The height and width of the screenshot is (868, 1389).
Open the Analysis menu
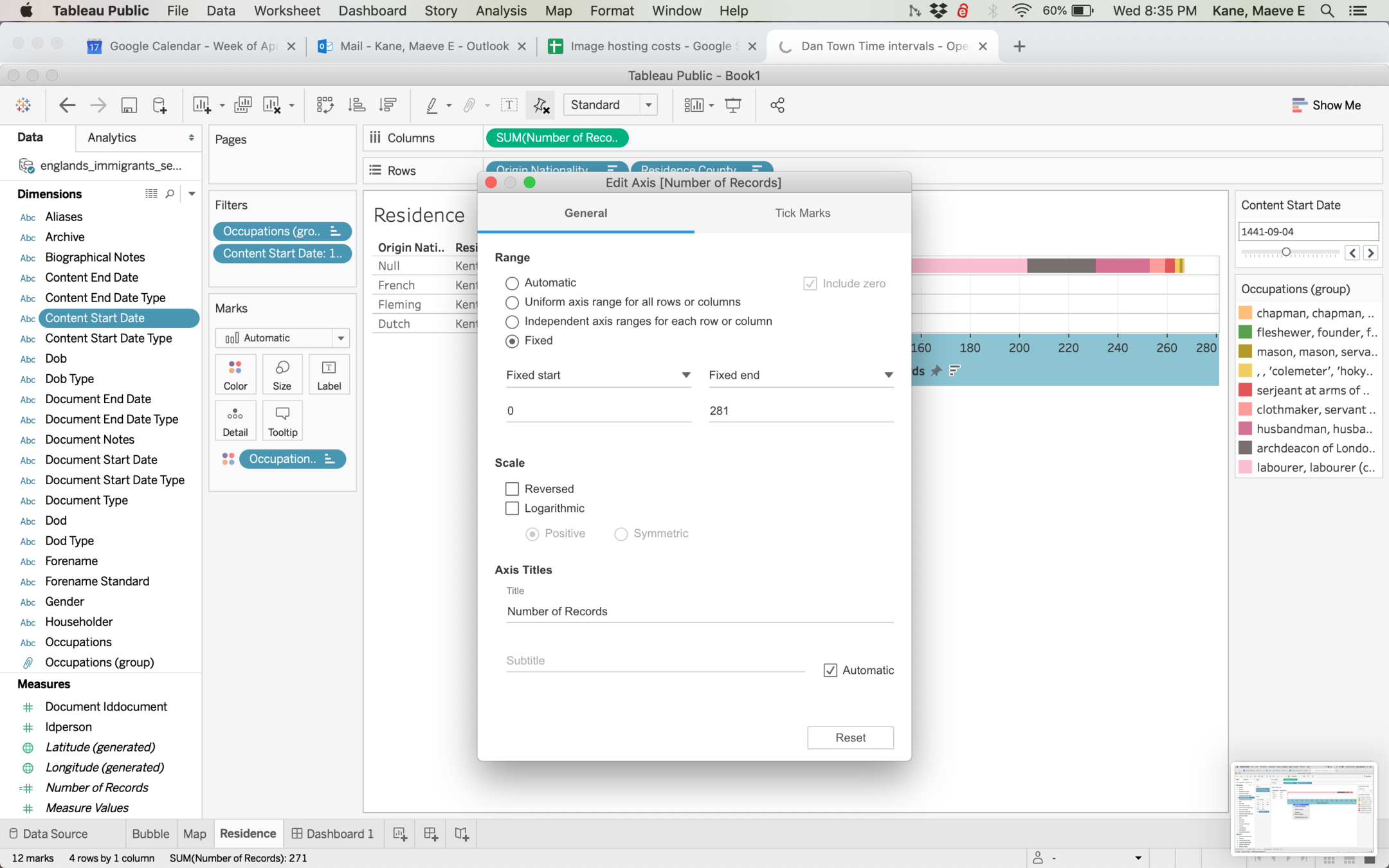pos(500,11)
